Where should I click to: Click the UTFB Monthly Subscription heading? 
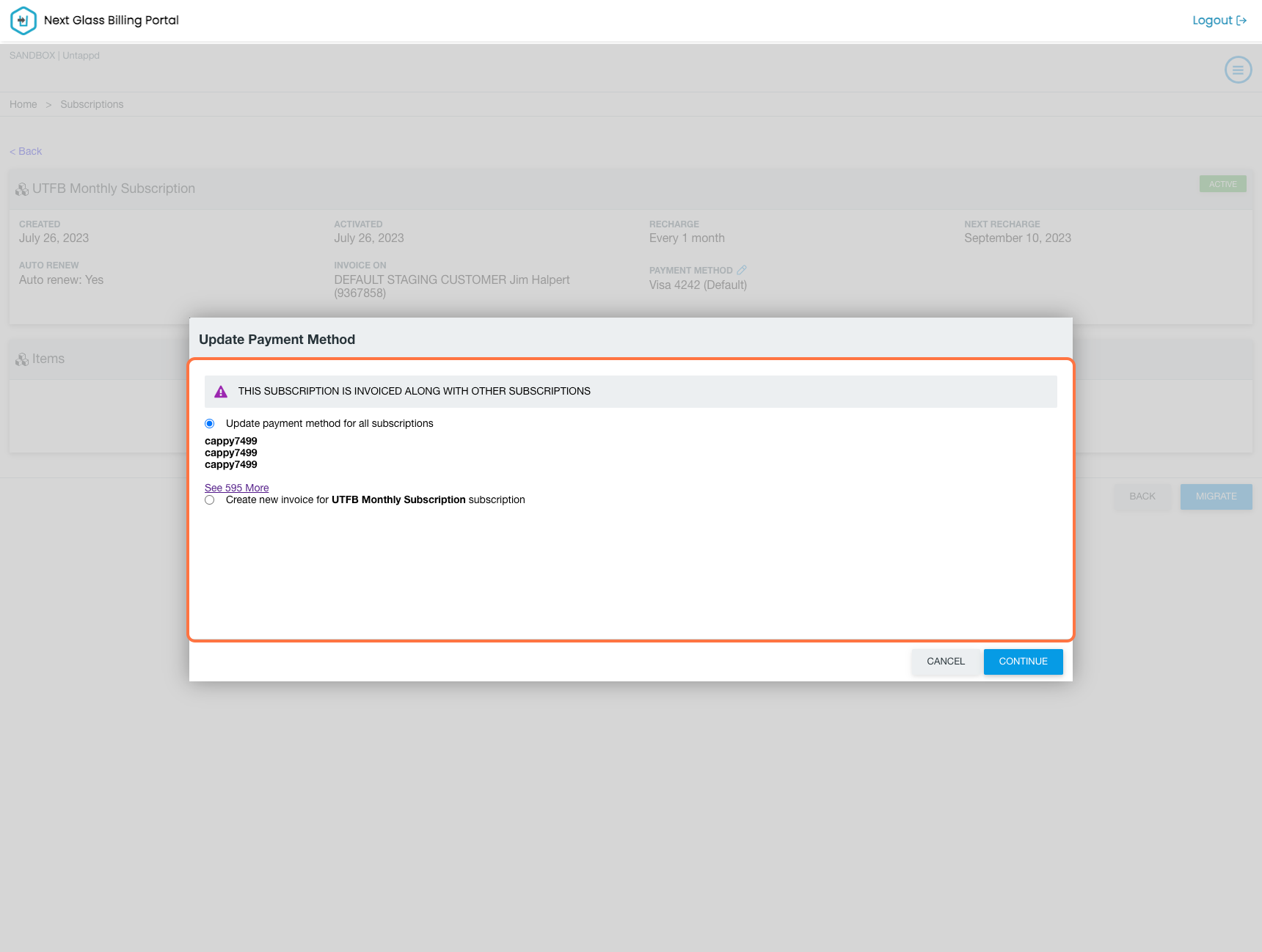click(x=114, y=189)
